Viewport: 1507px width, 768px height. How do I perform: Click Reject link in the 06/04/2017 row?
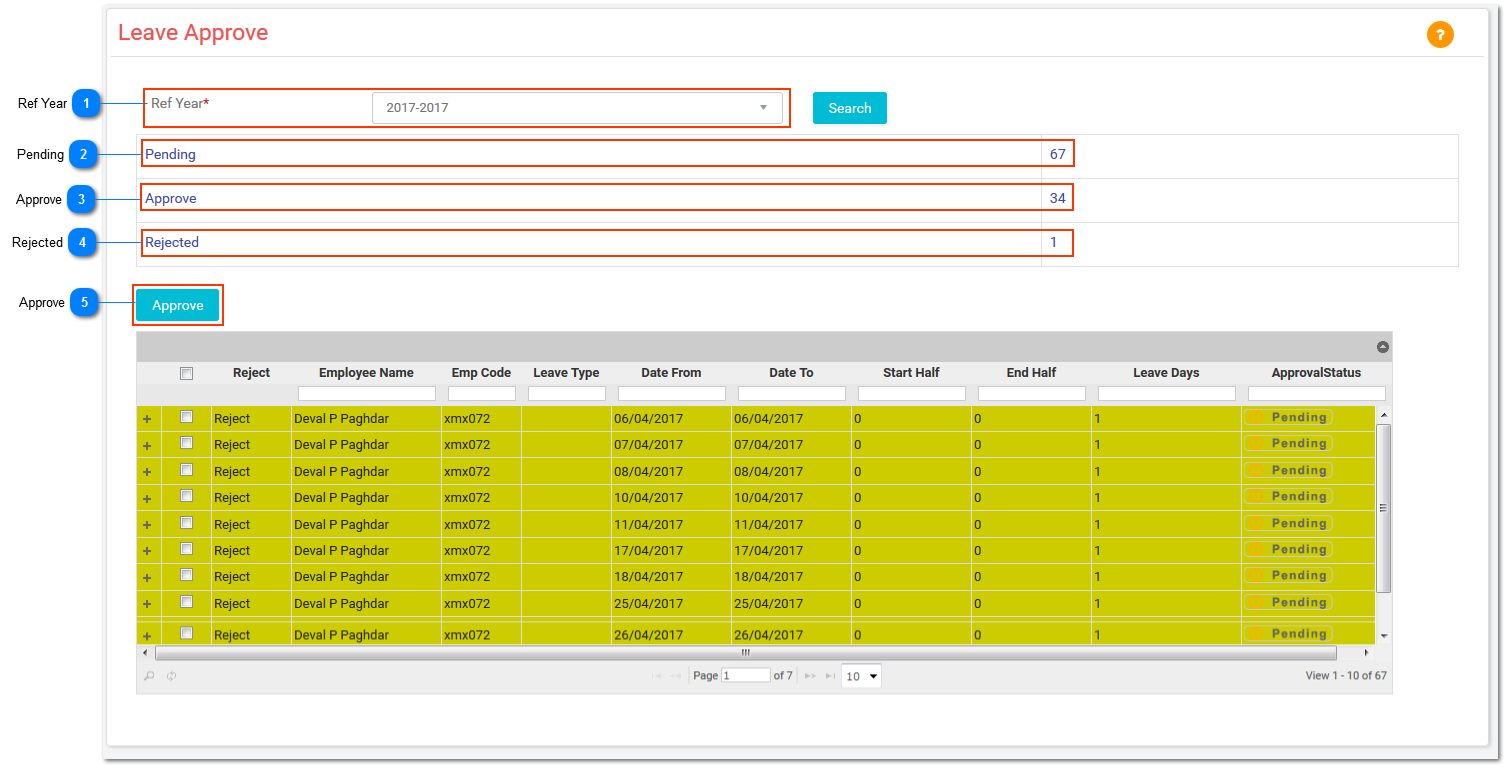pos(232,419)
